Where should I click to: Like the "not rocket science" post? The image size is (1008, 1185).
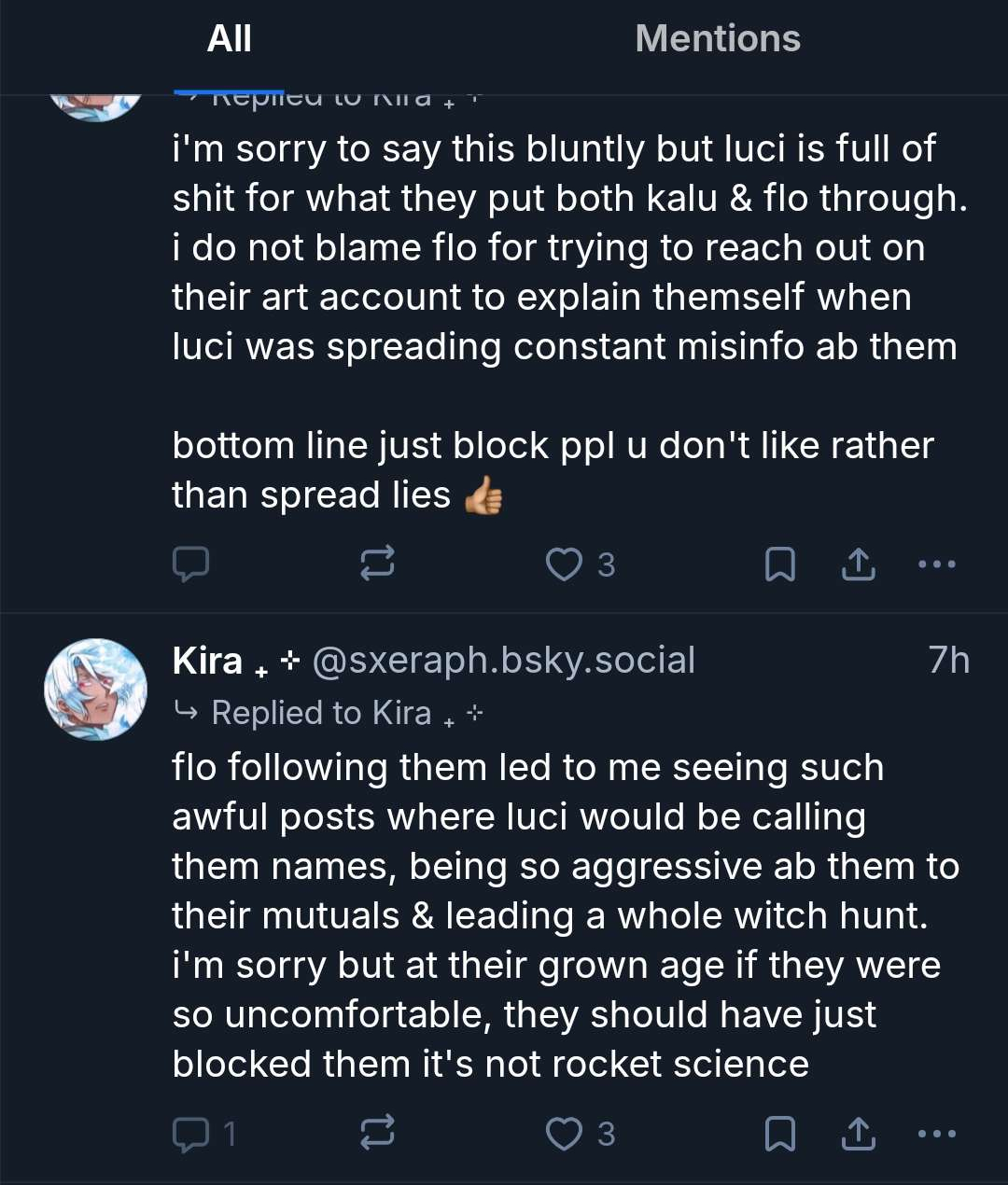click(x=564, y=1134)
